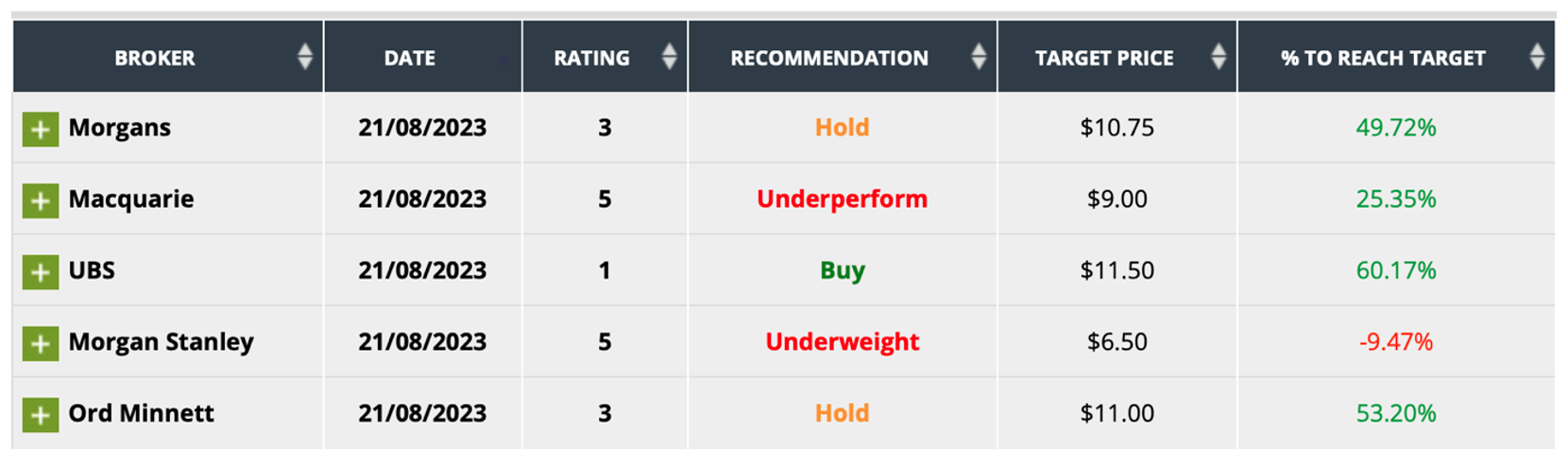Click the Buy recommendation for UBS
The height and width of the screenshot is (467, 1568).
point(842,270)
